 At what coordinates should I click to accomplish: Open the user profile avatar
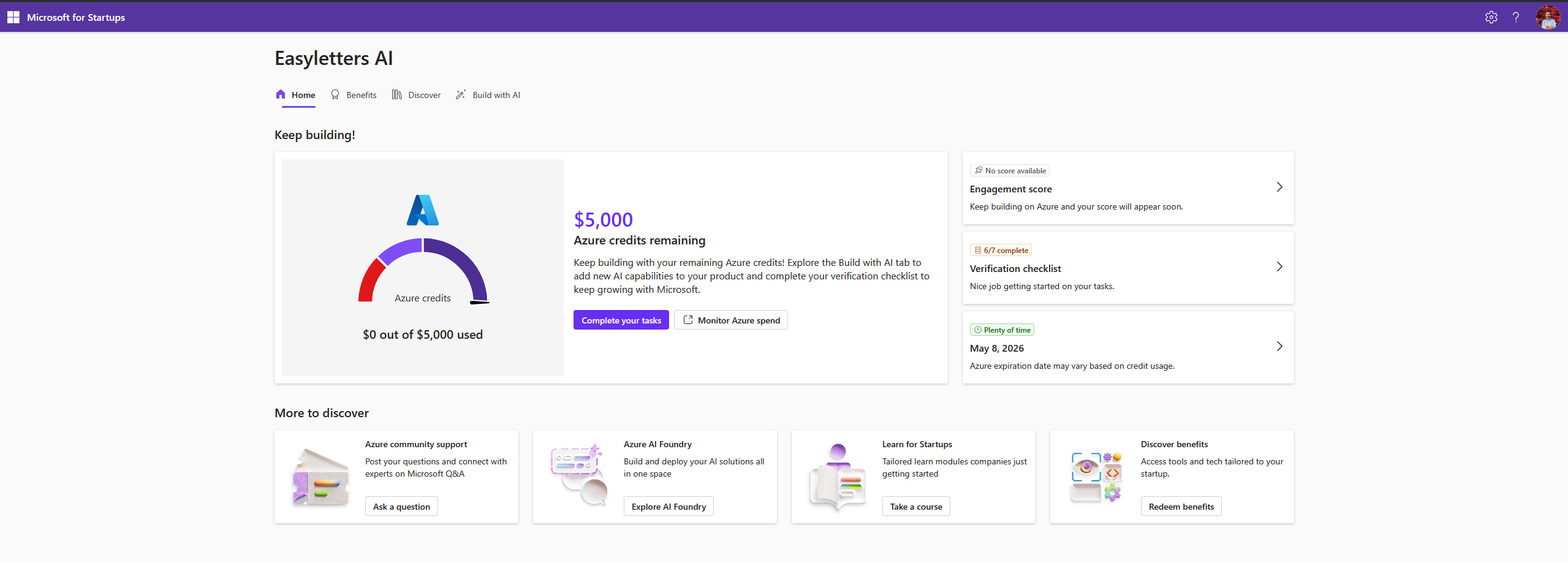click(1548, 17)
